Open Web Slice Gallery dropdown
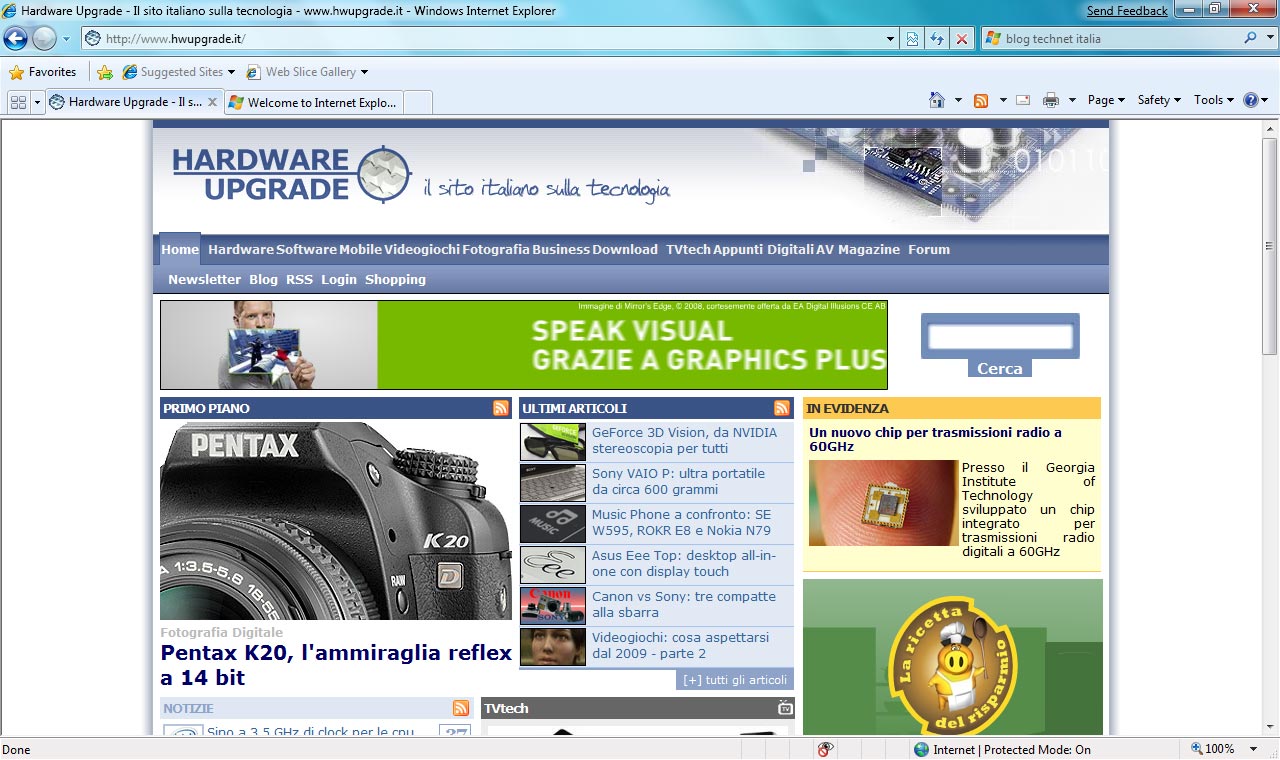 (x=307, y=72)
